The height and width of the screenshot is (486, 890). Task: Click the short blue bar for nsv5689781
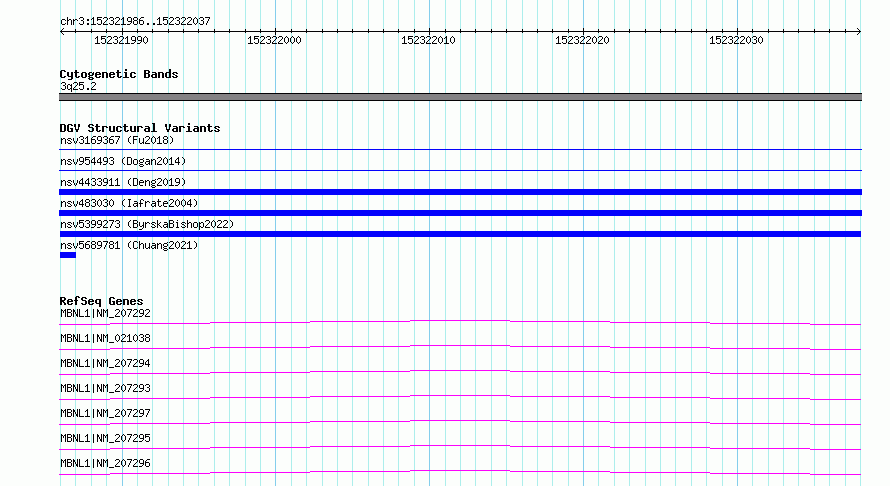click(68, 255)
